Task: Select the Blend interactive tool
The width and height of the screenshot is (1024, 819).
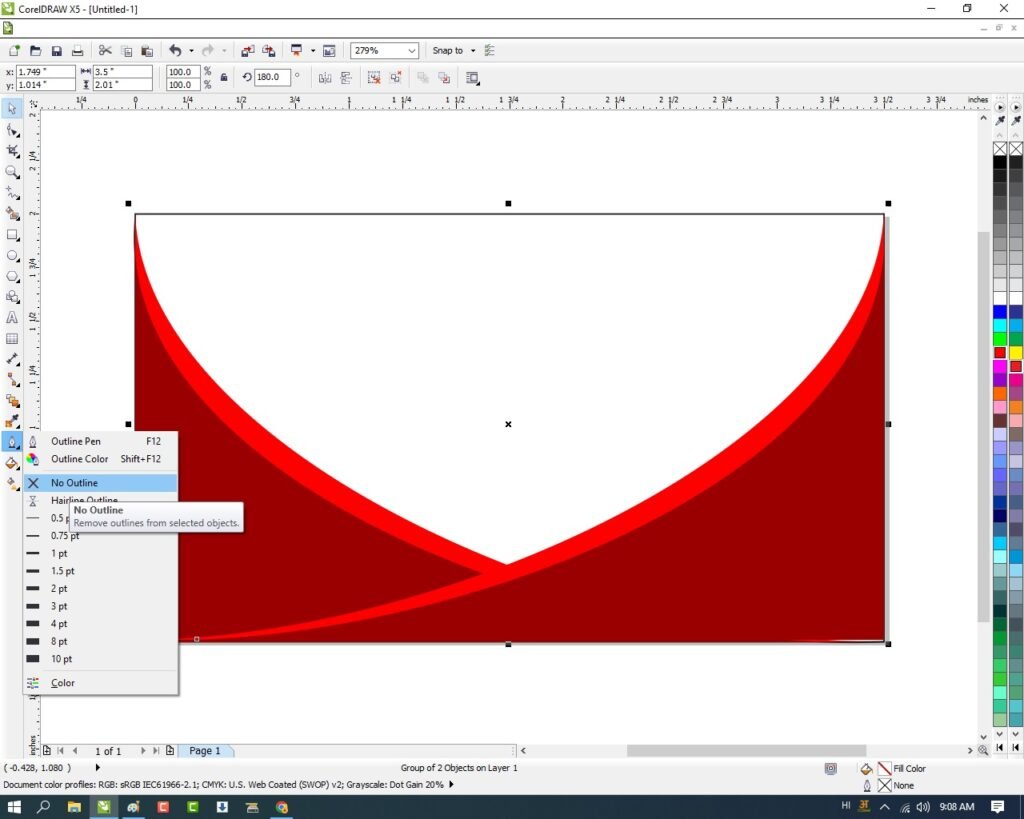Action: (x=12, y=400)
